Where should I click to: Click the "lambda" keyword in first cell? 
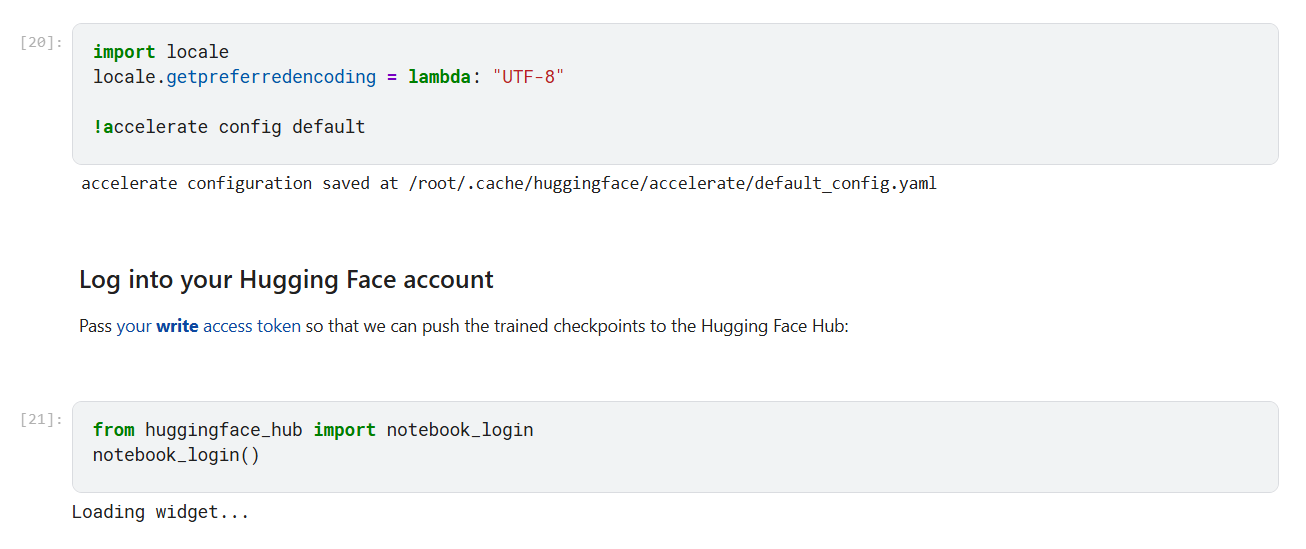[439, 77]
